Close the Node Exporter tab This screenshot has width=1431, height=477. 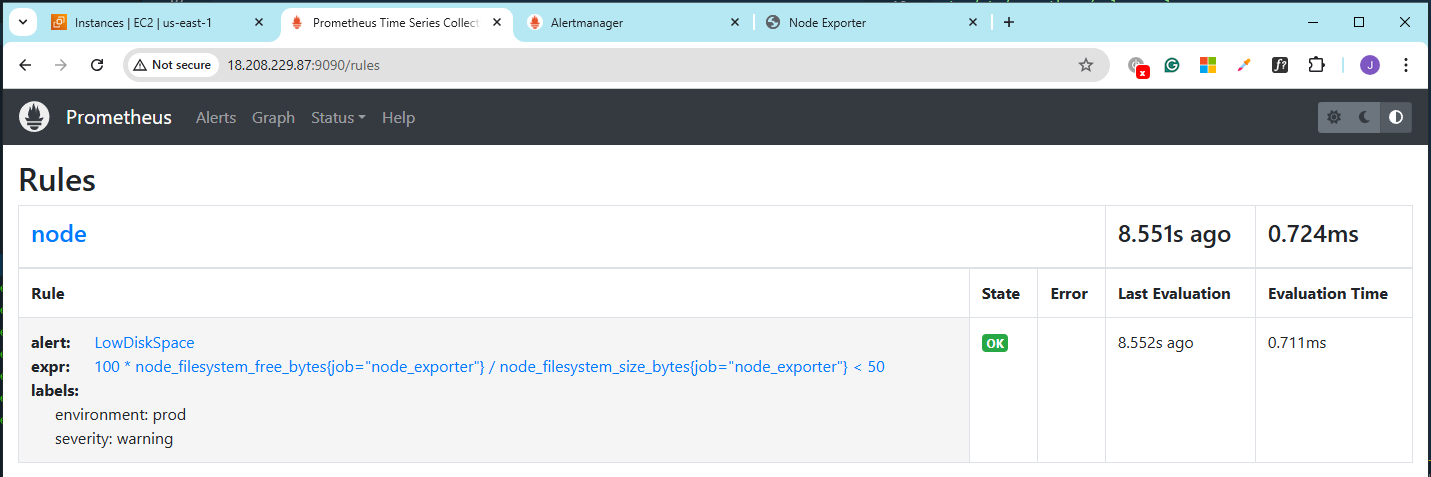pyautogui.click(x=973, y=22)
